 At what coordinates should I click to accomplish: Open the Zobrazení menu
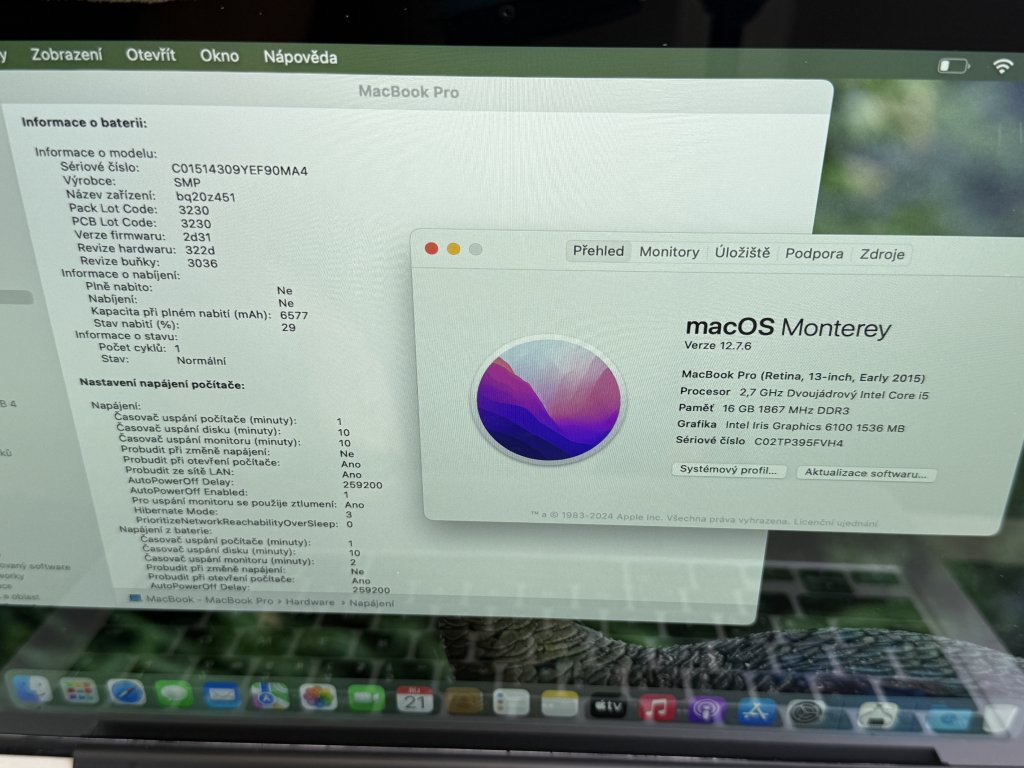(66, 54)
